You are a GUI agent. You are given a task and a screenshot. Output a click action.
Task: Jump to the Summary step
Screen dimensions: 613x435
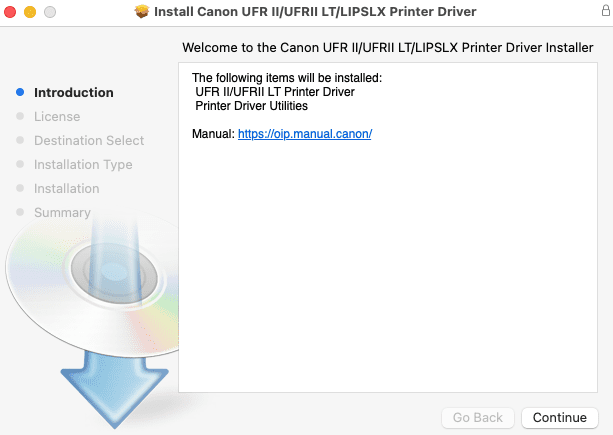click(62, 212)
